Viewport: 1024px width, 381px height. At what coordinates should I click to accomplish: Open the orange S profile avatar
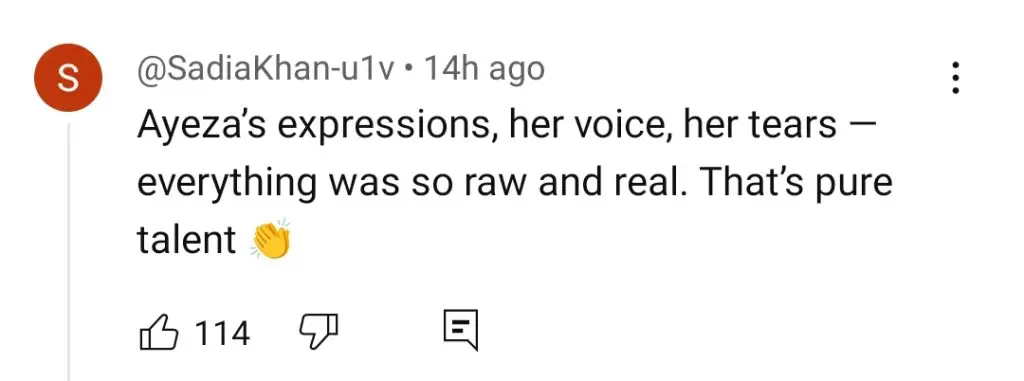click(68, 78)
